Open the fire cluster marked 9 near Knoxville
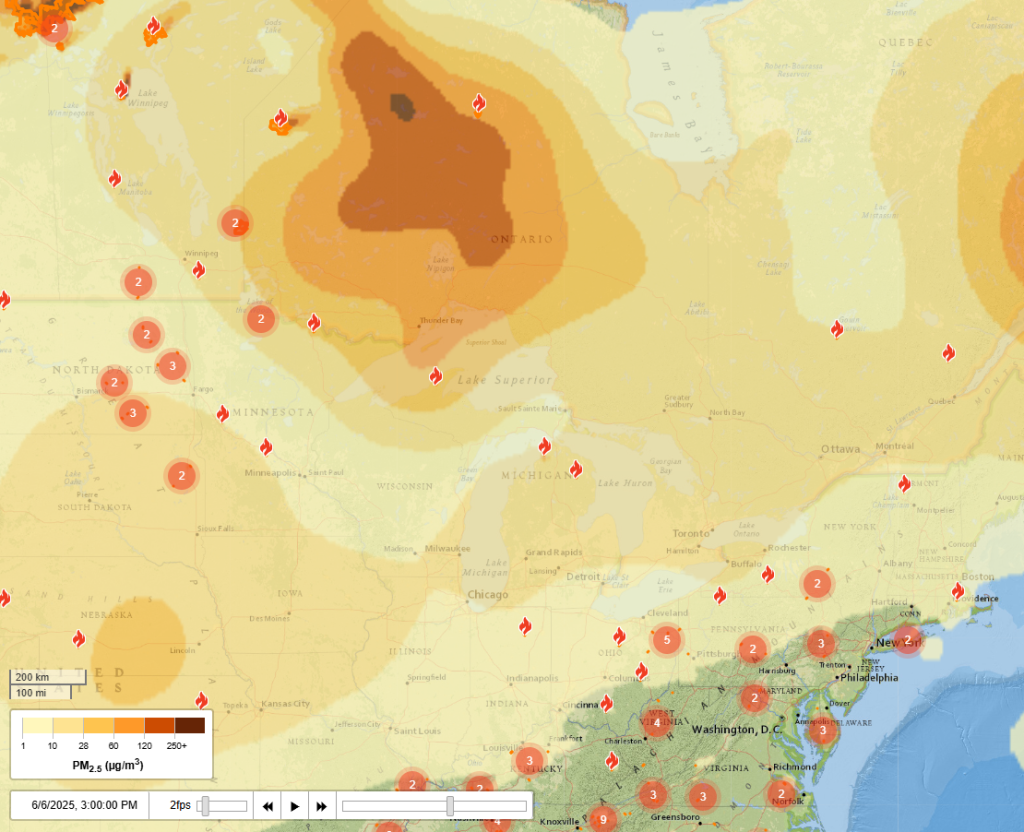1024x832 pixels. click(602, 819)
